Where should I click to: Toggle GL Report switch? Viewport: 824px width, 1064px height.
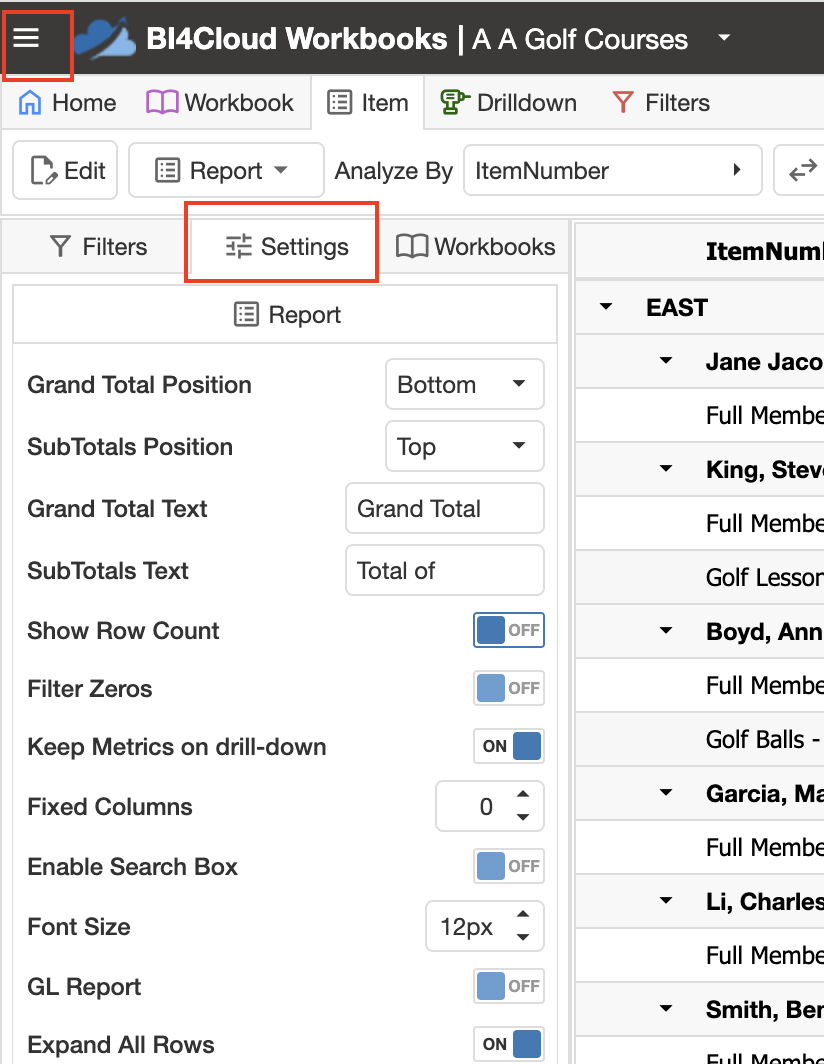(x=508, y=986)
